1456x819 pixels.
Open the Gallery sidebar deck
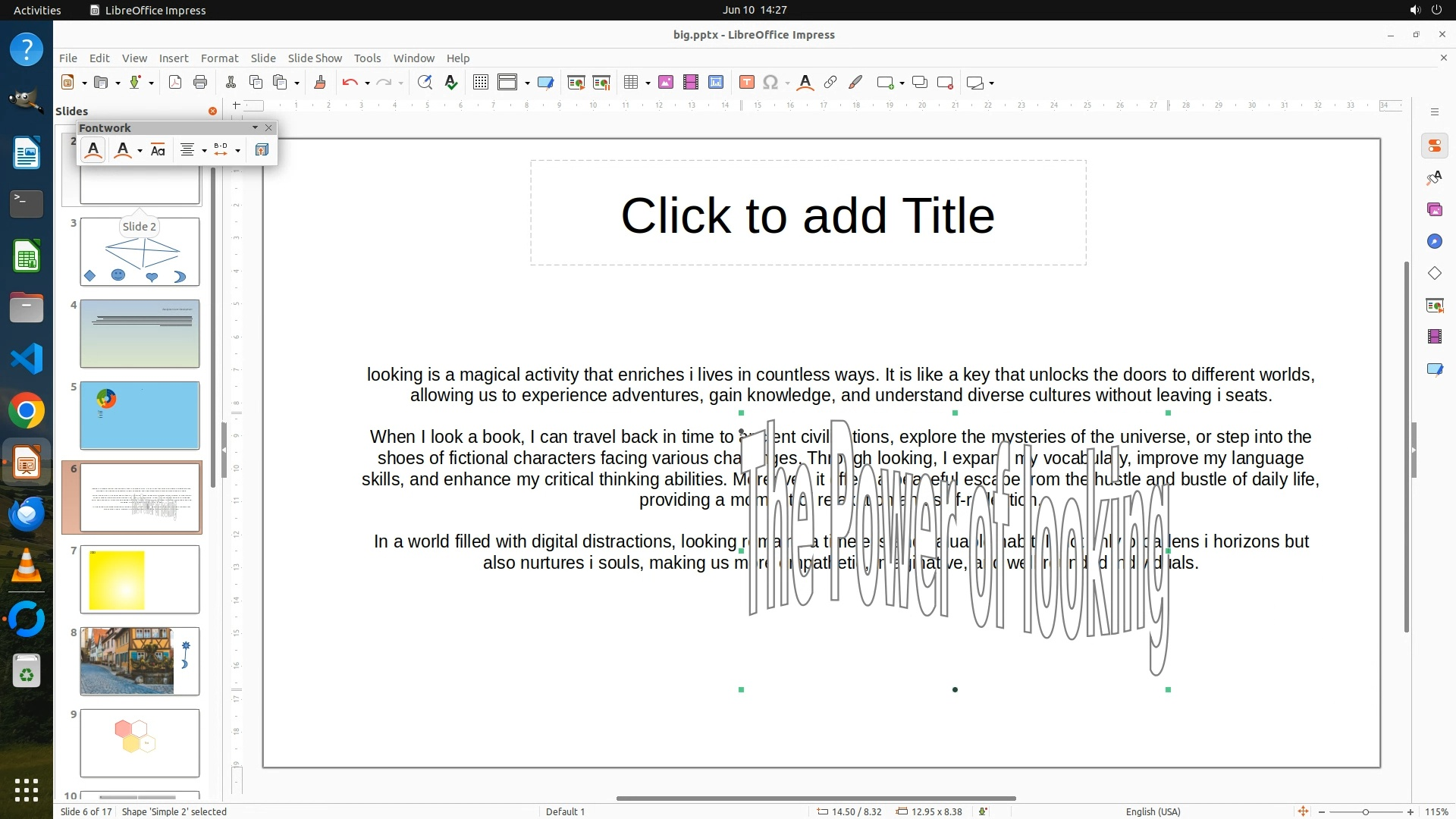[x=1434, y=209]
